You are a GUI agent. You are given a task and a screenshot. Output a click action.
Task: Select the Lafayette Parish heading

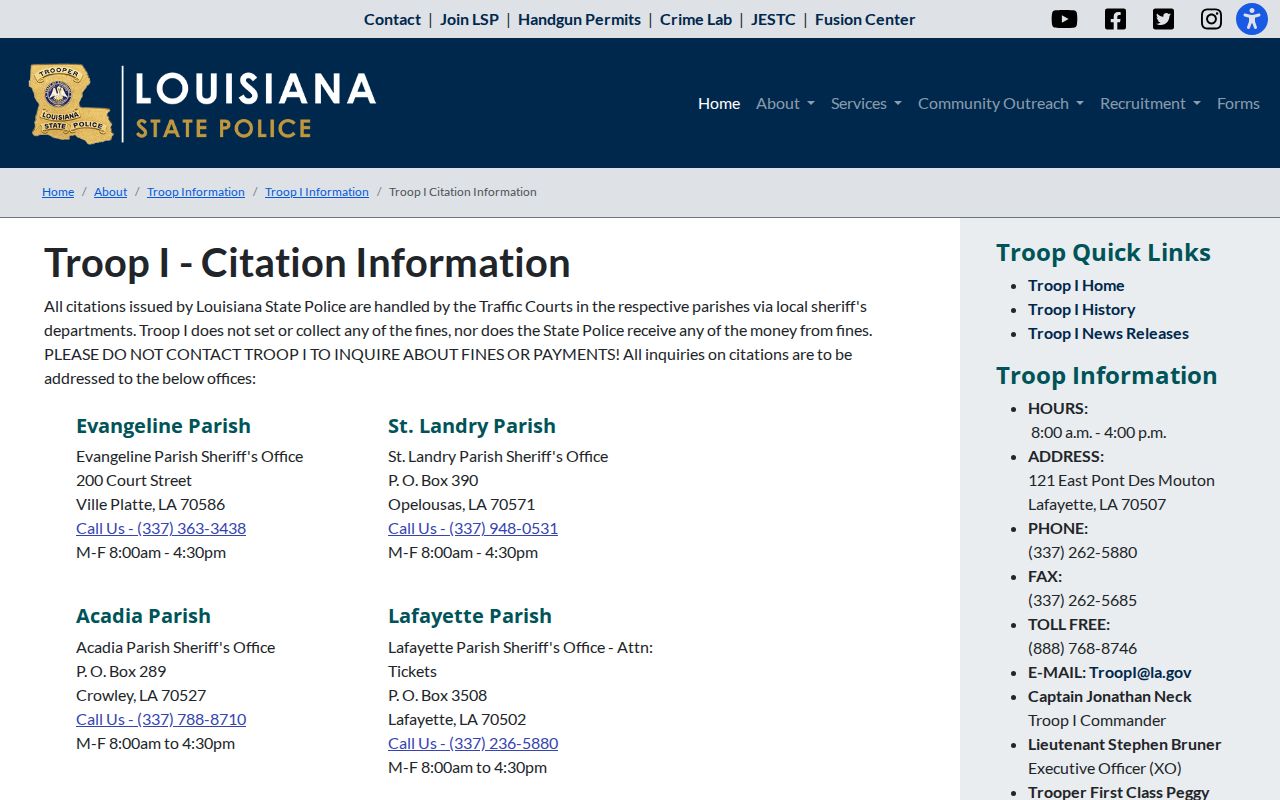click(x=470, y=616)
